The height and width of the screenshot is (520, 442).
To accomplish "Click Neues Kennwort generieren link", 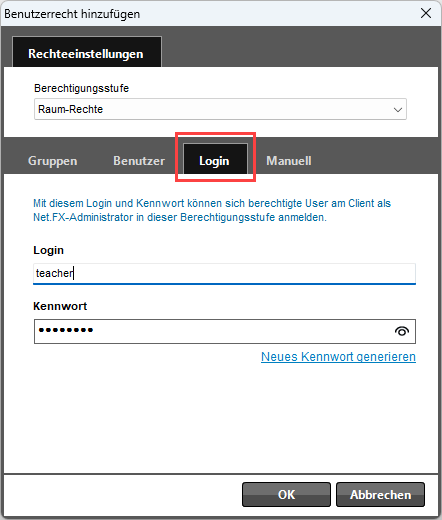I will (x=338, y=357).
